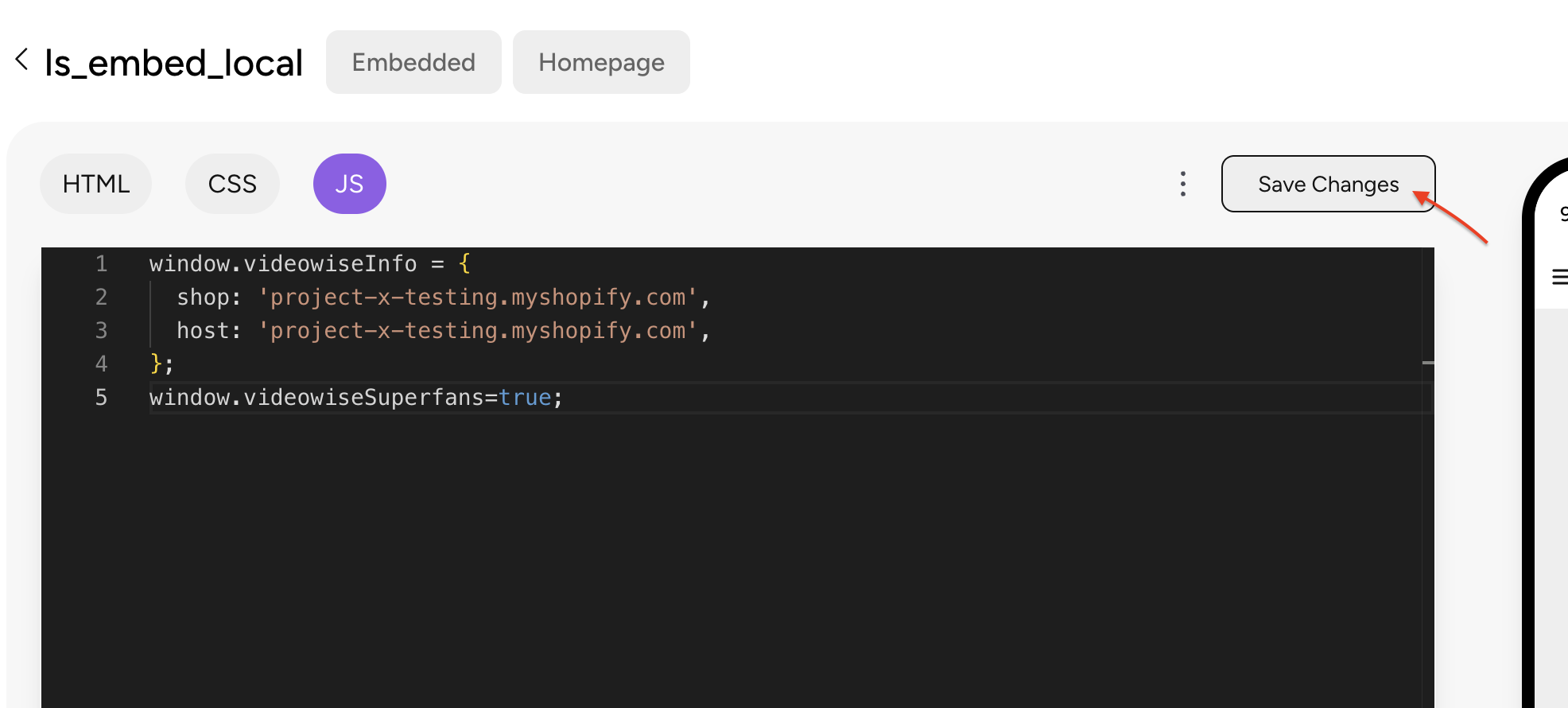Click line number 3 in the editor gutter
The image size is (1568, 708).
101,330
